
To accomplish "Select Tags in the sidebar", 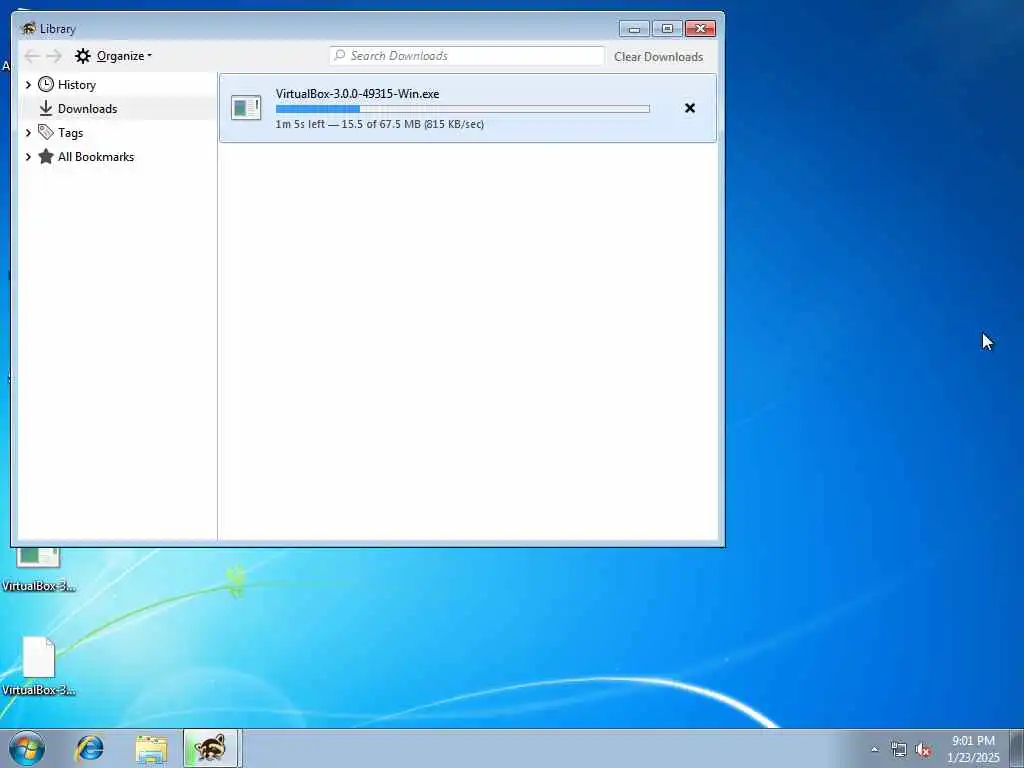I will coord(71,133).
